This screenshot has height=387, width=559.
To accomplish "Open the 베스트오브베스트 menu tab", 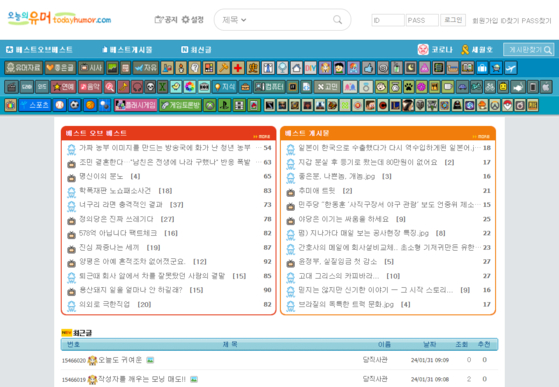I will pyautogui.click(x=40, y=50).
